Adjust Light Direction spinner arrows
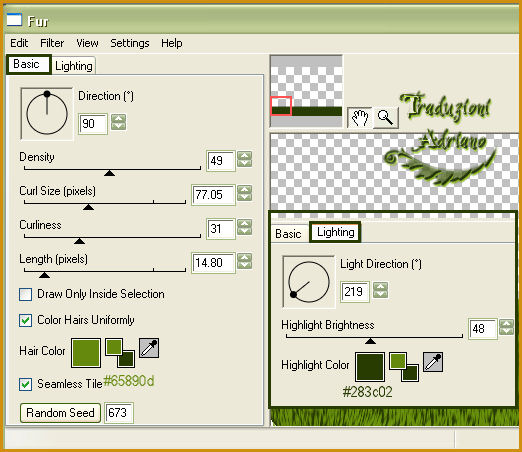 click(380, 290)
